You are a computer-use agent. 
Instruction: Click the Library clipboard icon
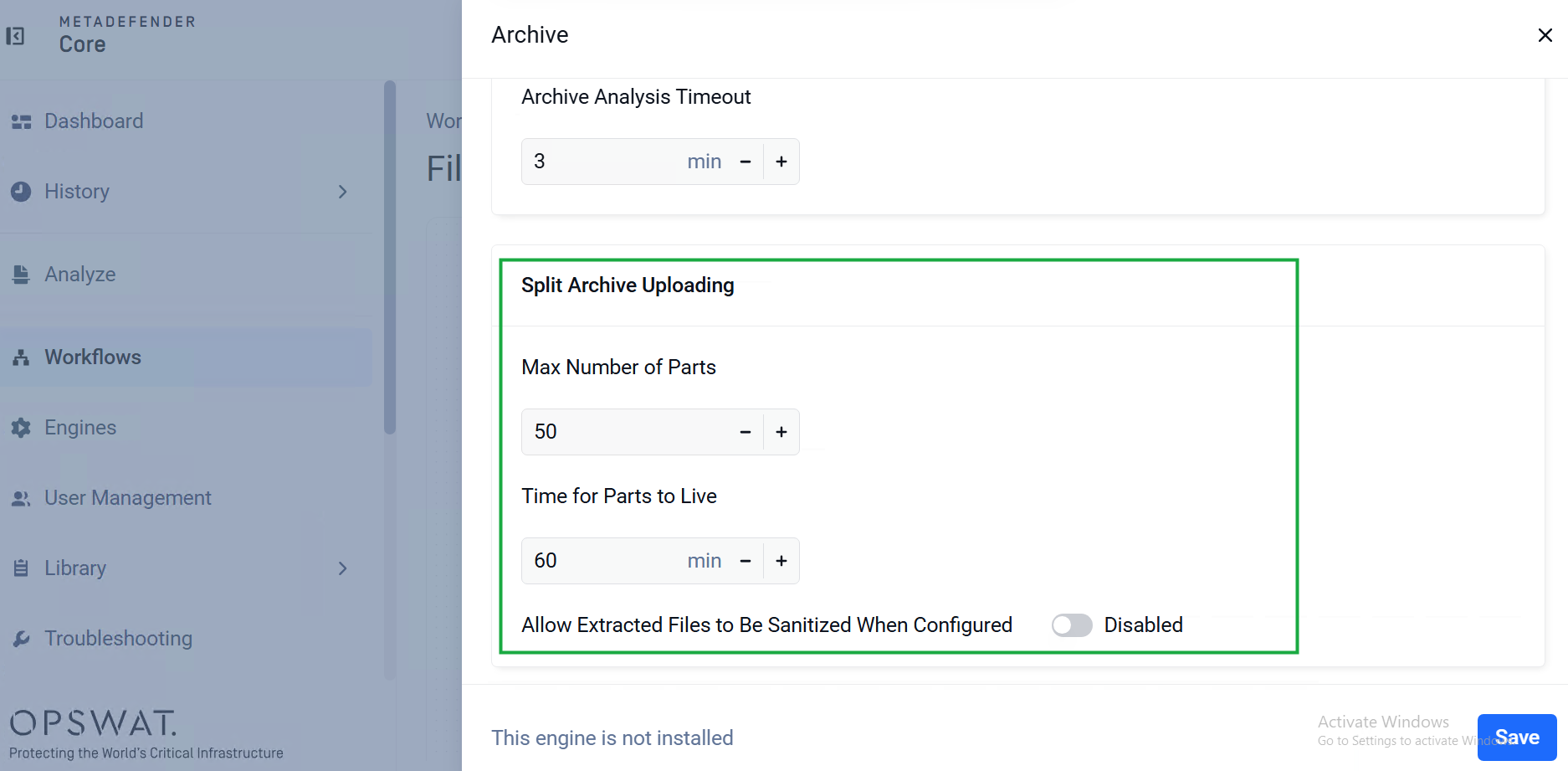(21, 568)
